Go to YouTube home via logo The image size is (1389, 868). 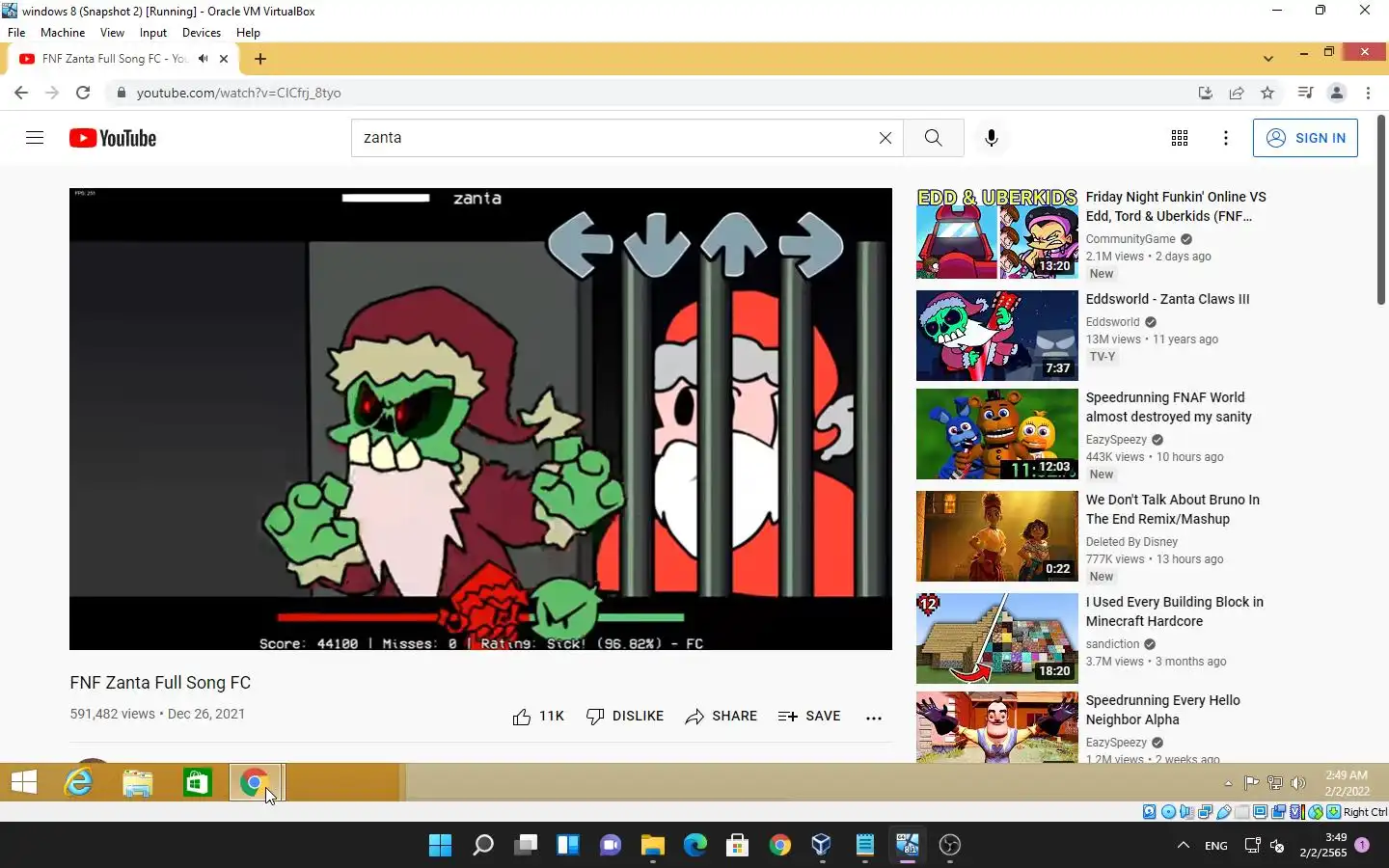[113, 138]
